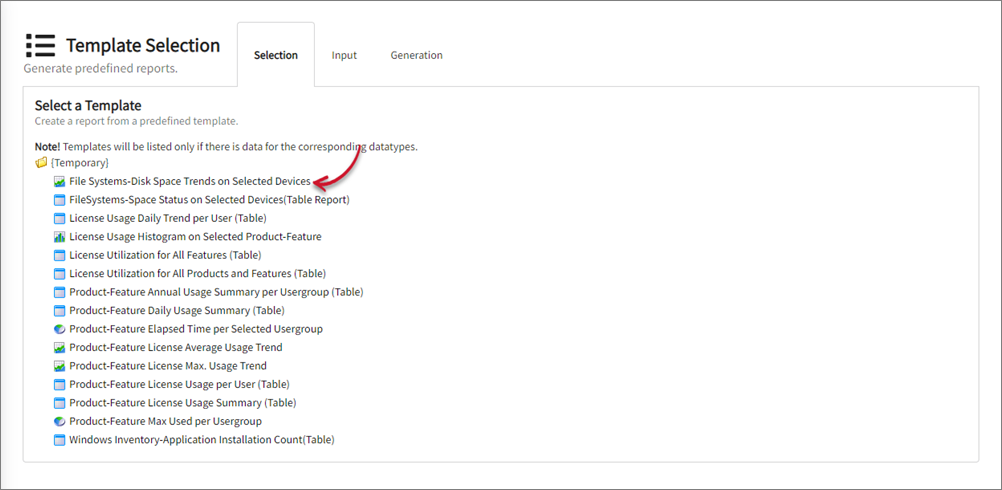
Task: Open File Systems-Disk Space Trends on Selected Devices
Action: 189,182
